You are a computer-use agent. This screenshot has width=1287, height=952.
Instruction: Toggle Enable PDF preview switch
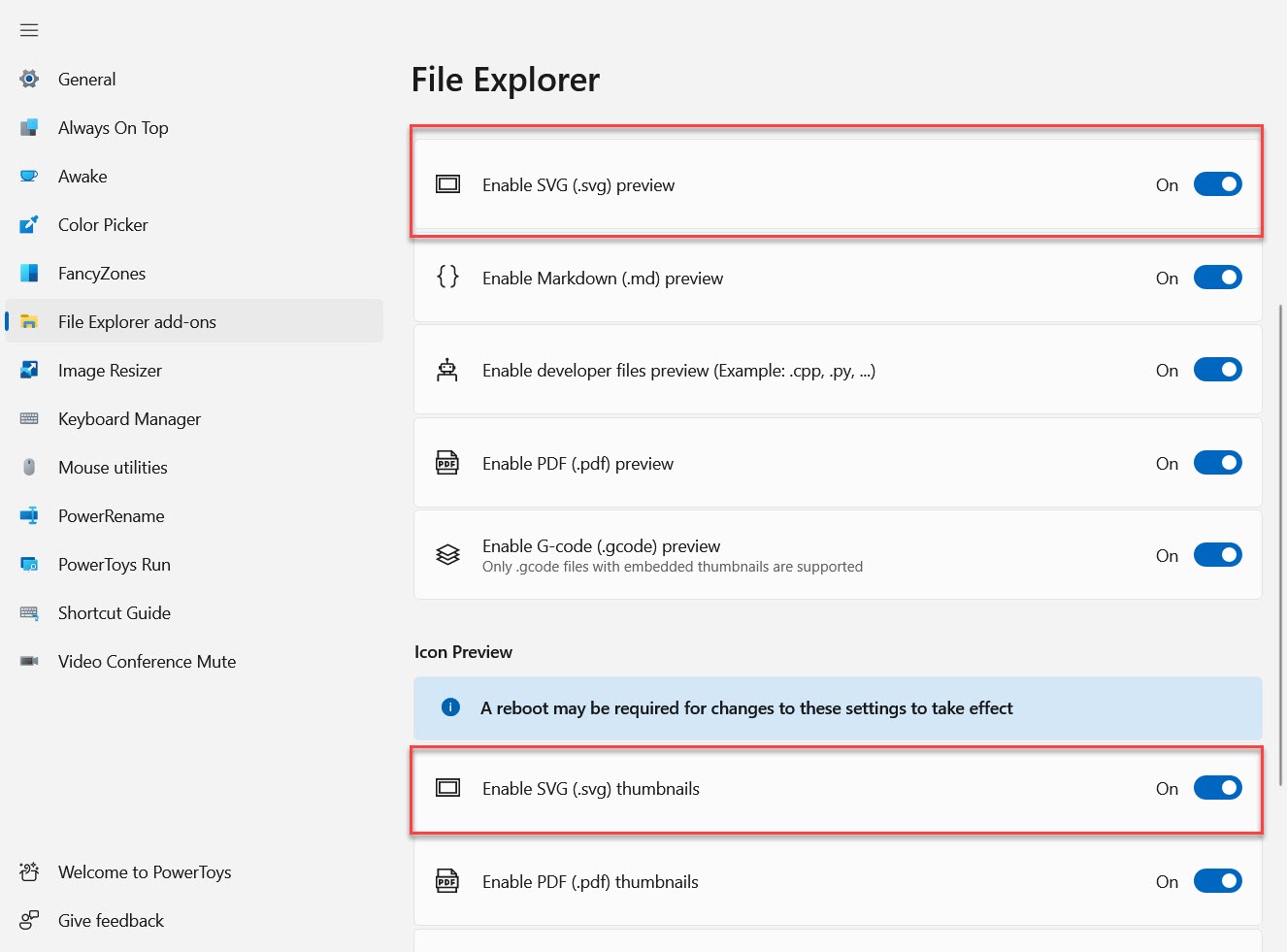(1217, 463)
